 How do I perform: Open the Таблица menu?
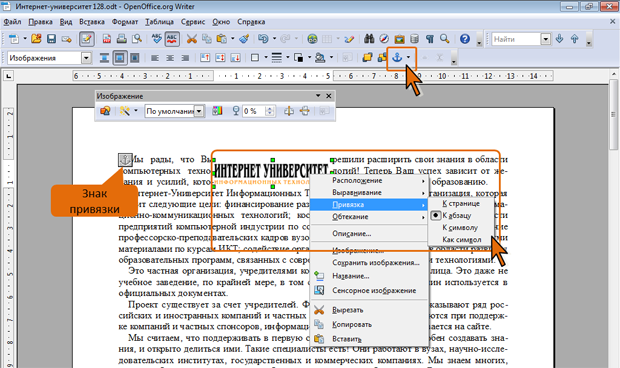point(159,22)
